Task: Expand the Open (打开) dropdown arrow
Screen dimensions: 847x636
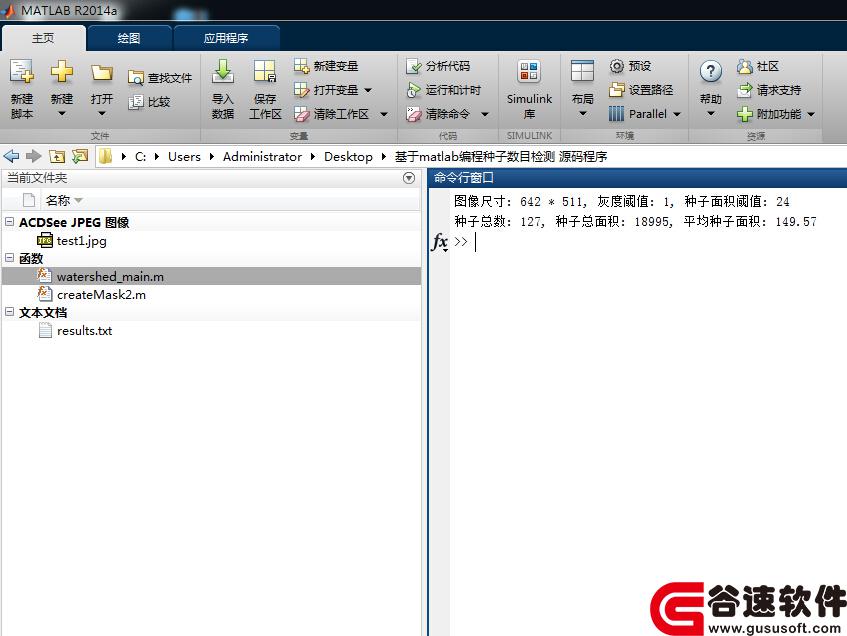Action: point(102,113)
